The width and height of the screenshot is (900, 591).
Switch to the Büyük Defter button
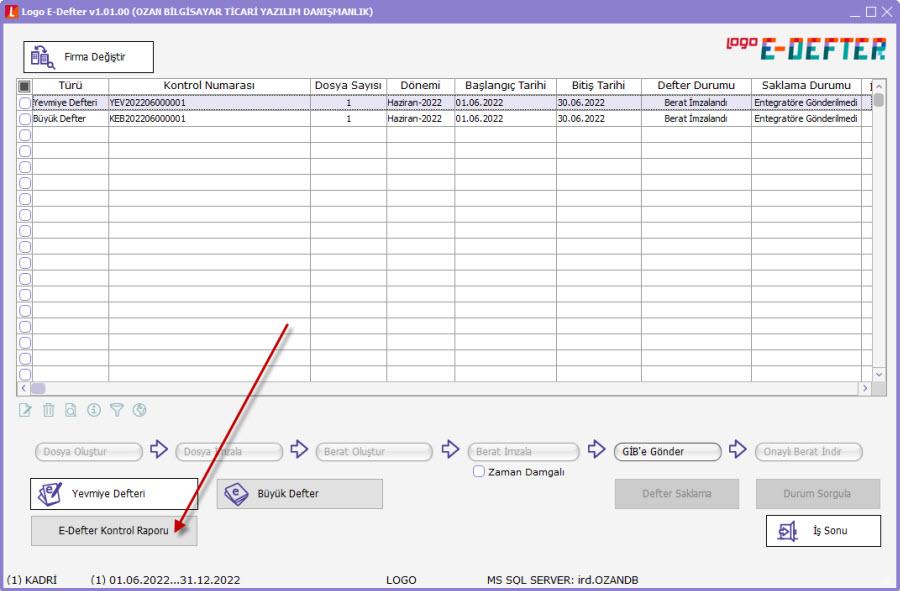(x=299, y=494)
